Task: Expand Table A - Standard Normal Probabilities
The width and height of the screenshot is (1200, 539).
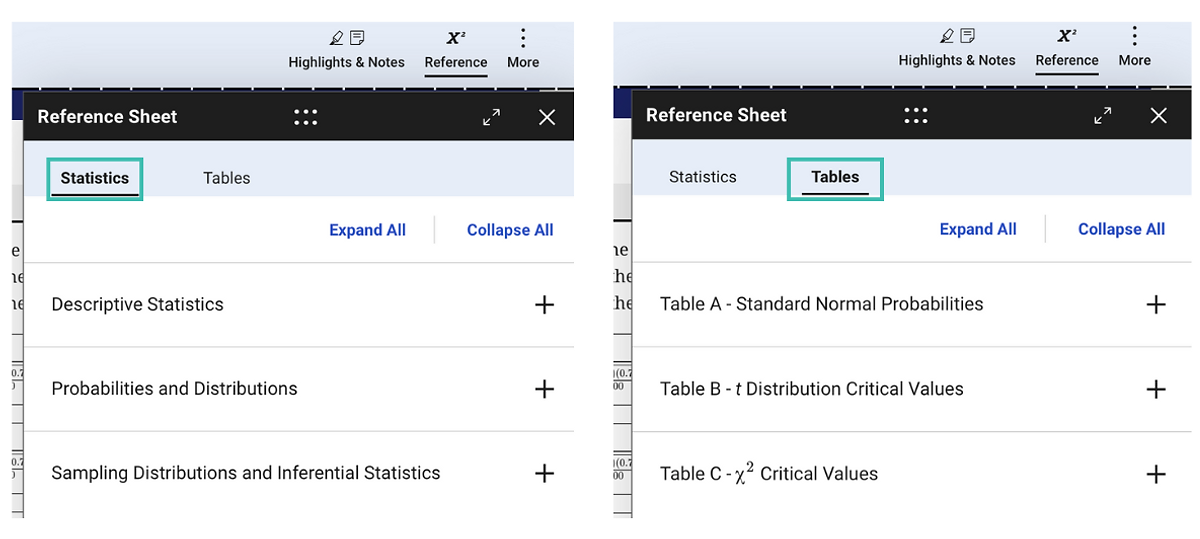Action: 1156,304
